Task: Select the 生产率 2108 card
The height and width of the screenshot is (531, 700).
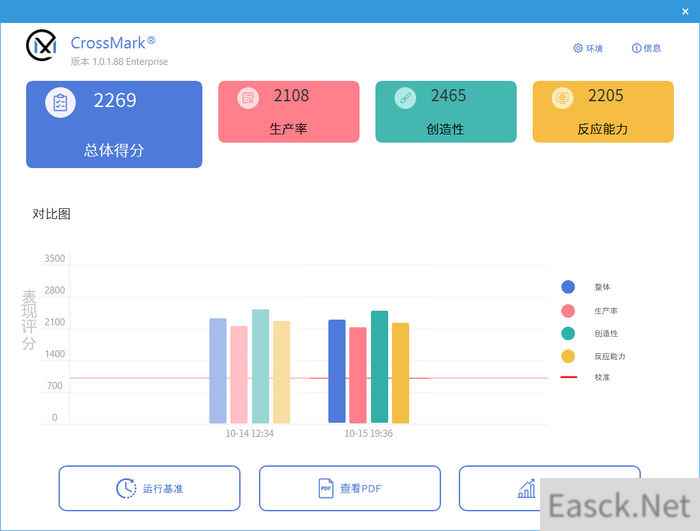Action: [x=289, y=112]
